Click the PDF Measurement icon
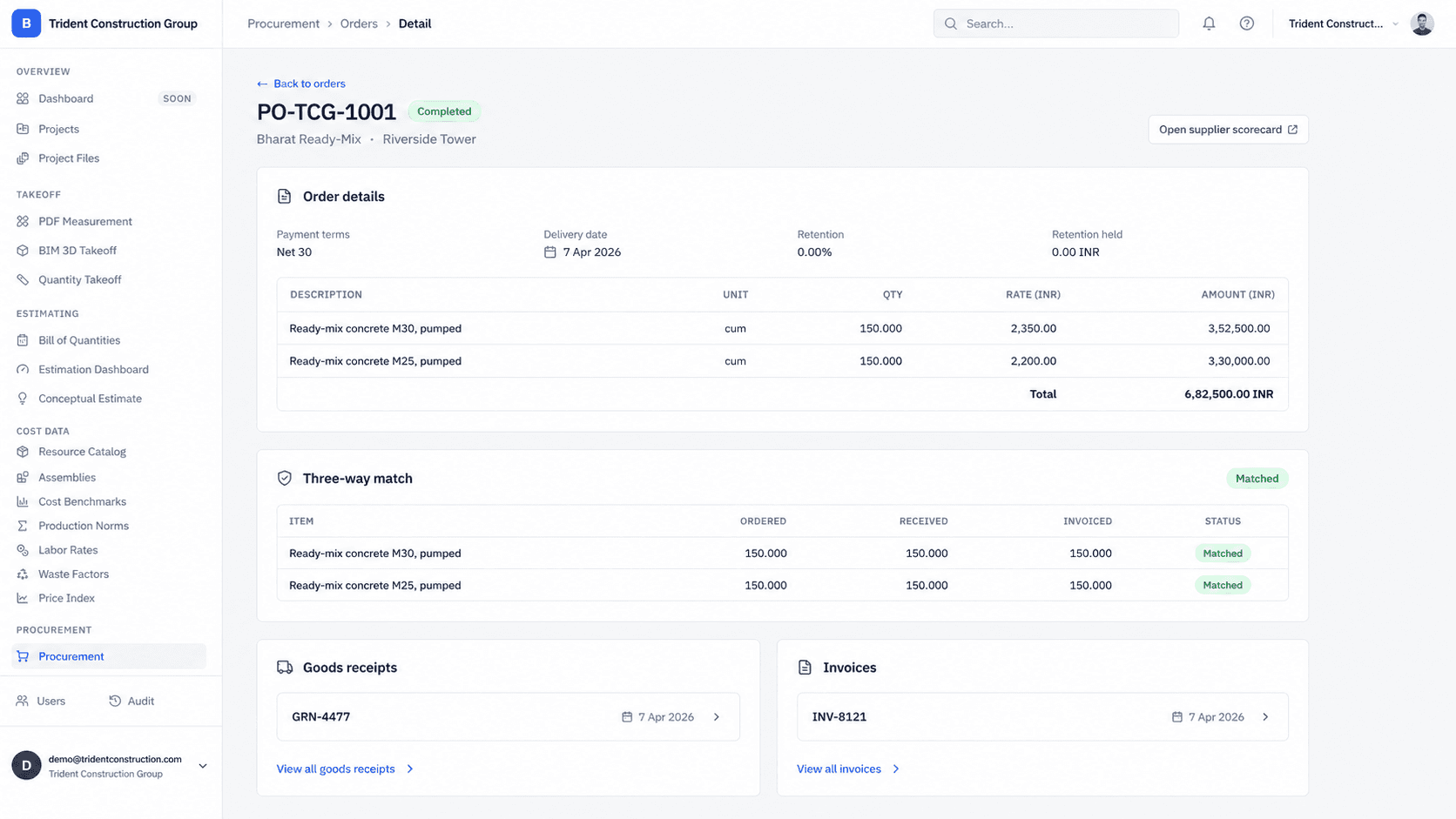 coord(23,221)
